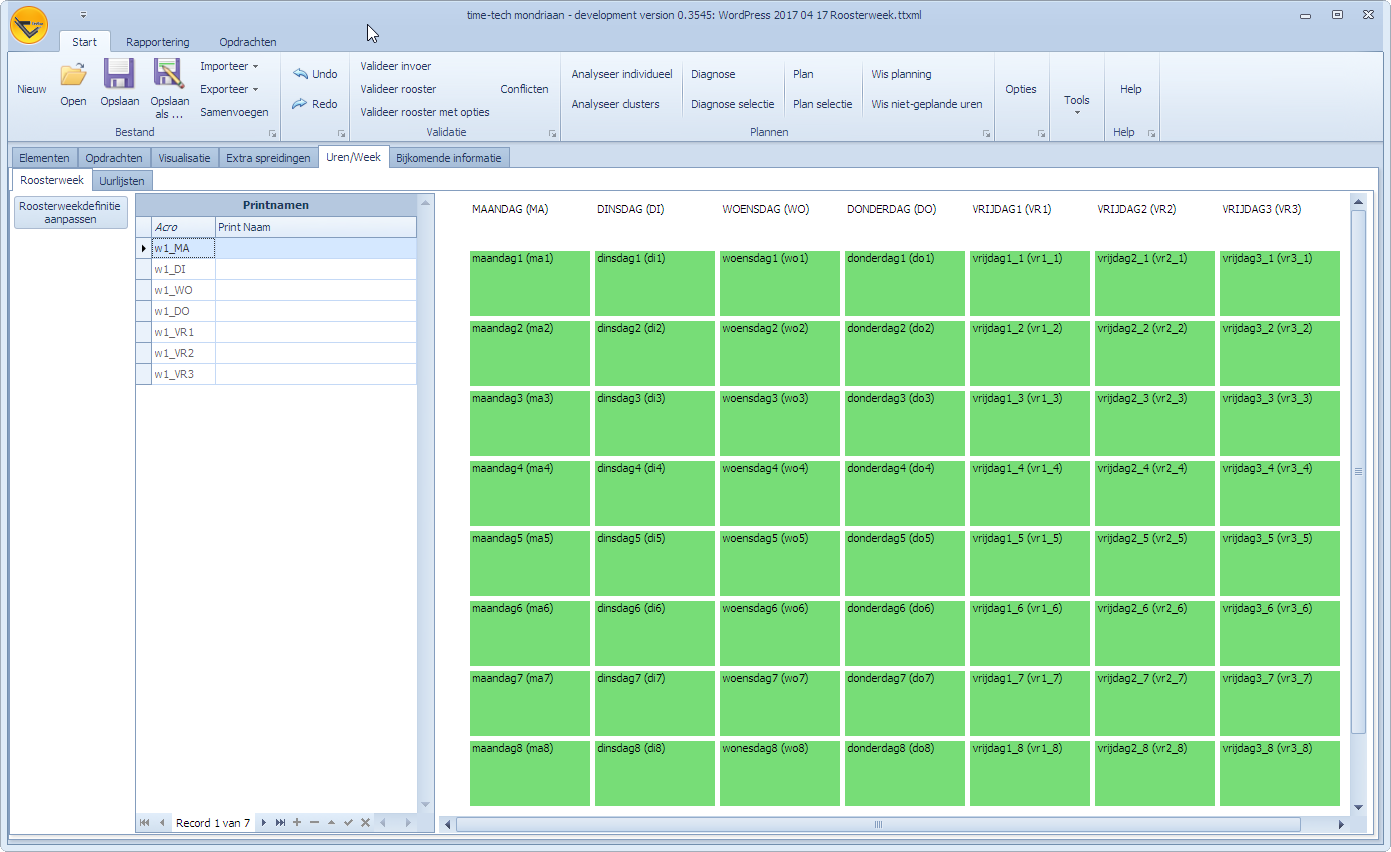Viewport: 1391px width, 852px height.
Task: Click the Acro column header
Action: [x=183, y=227]
